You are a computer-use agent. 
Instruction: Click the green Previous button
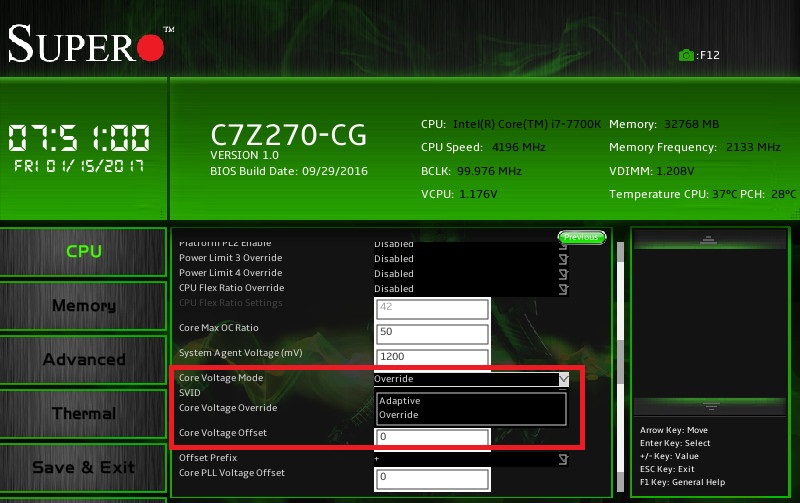(582, 237)
